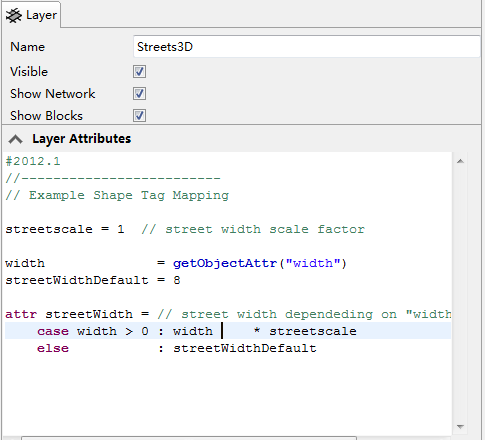Uncheck the Visible checkbox
This screenshot has width=485, height=440.
[x=139, y=72]
